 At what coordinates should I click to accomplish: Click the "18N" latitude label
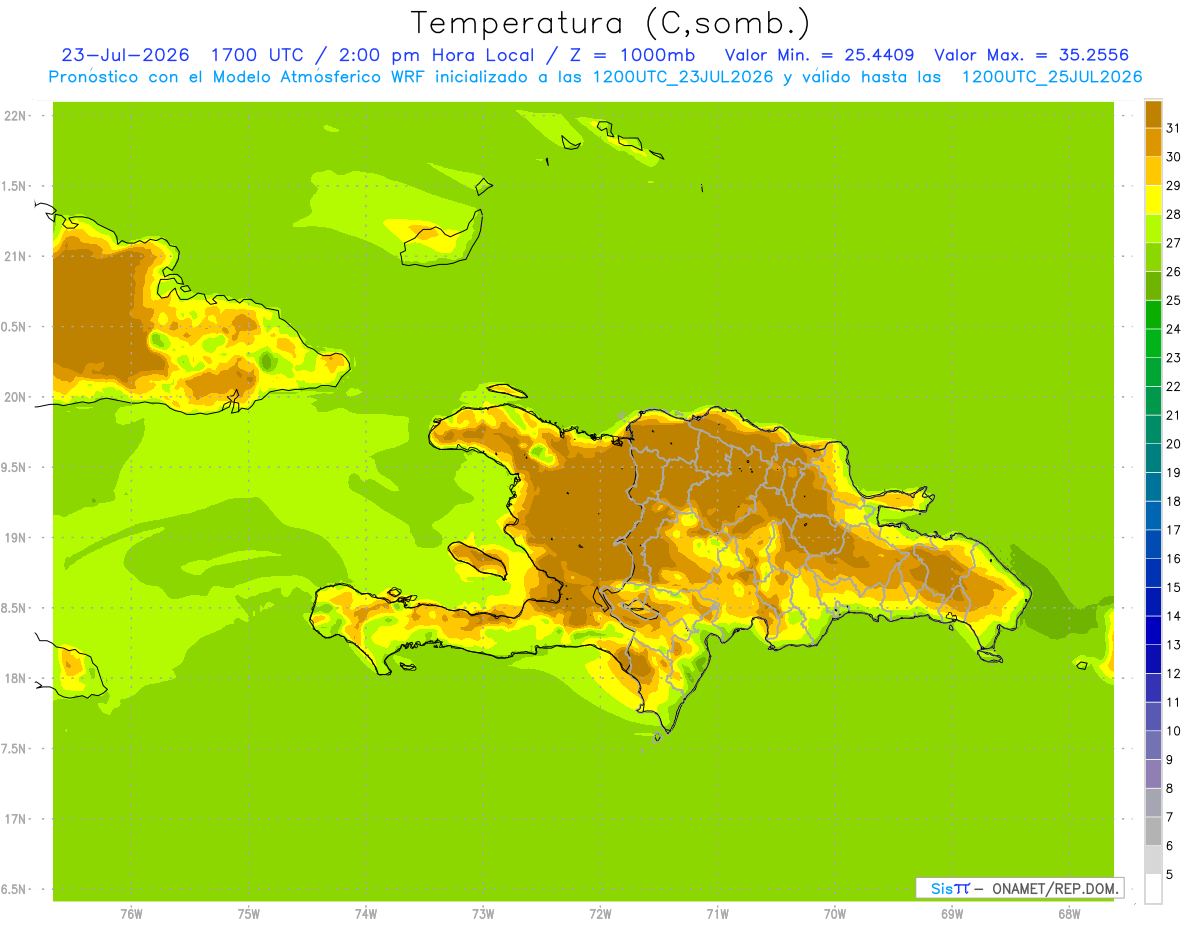coord(14,678)
